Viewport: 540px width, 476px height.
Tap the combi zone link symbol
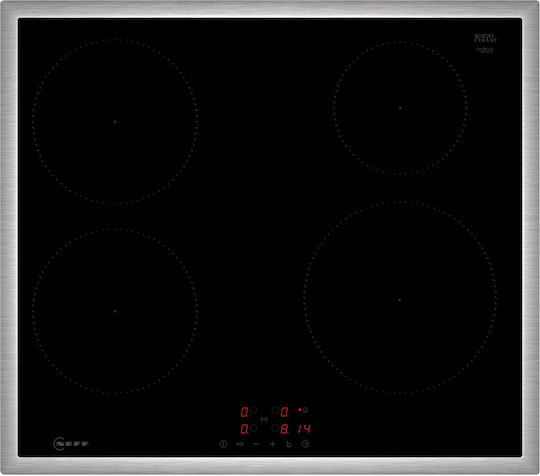264,419
